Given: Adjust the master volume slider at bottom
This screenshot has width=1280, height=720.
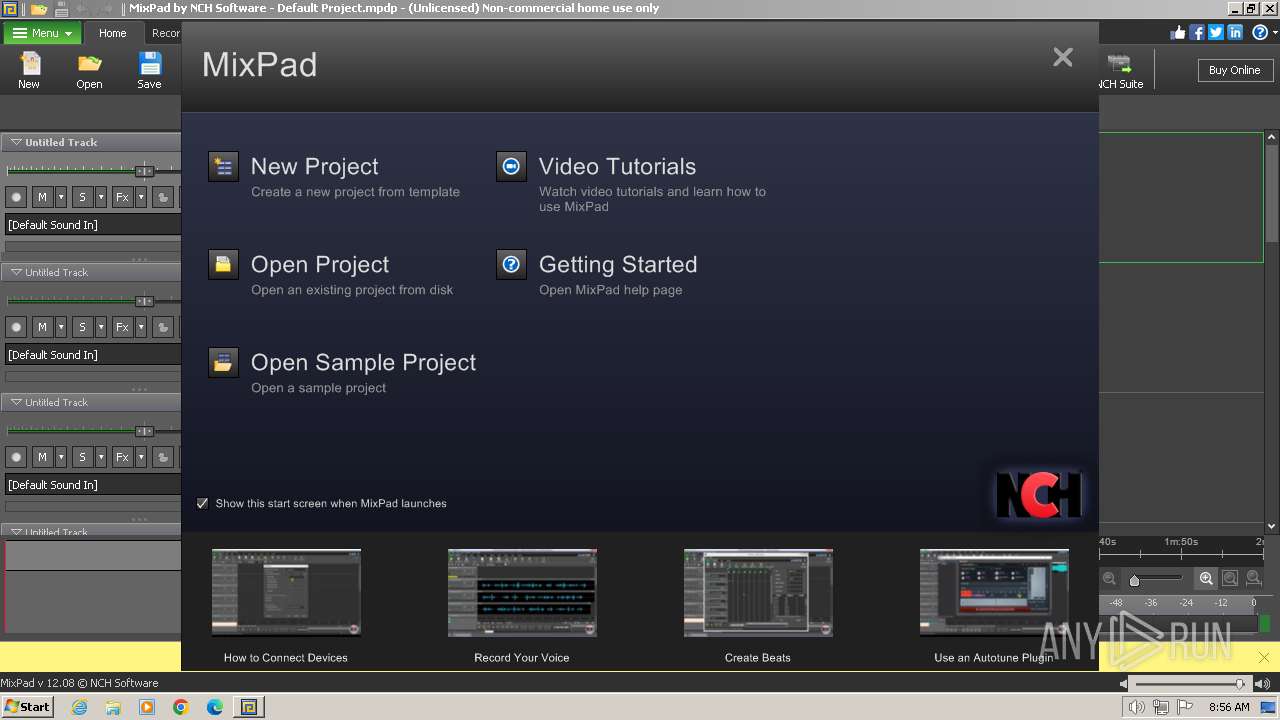Looking at the screenshot, I should point(1240,684).
